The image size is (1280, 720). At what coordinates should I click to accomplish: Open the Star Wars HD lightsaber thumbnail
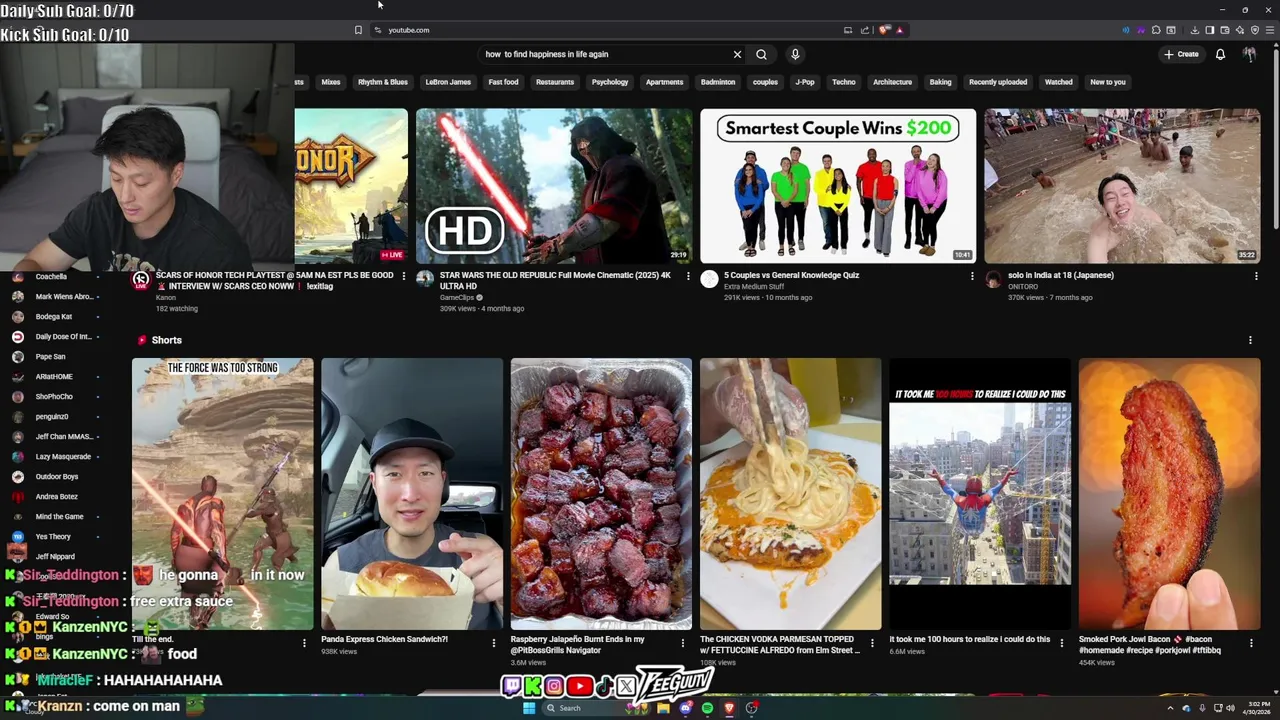click(554, 186)
